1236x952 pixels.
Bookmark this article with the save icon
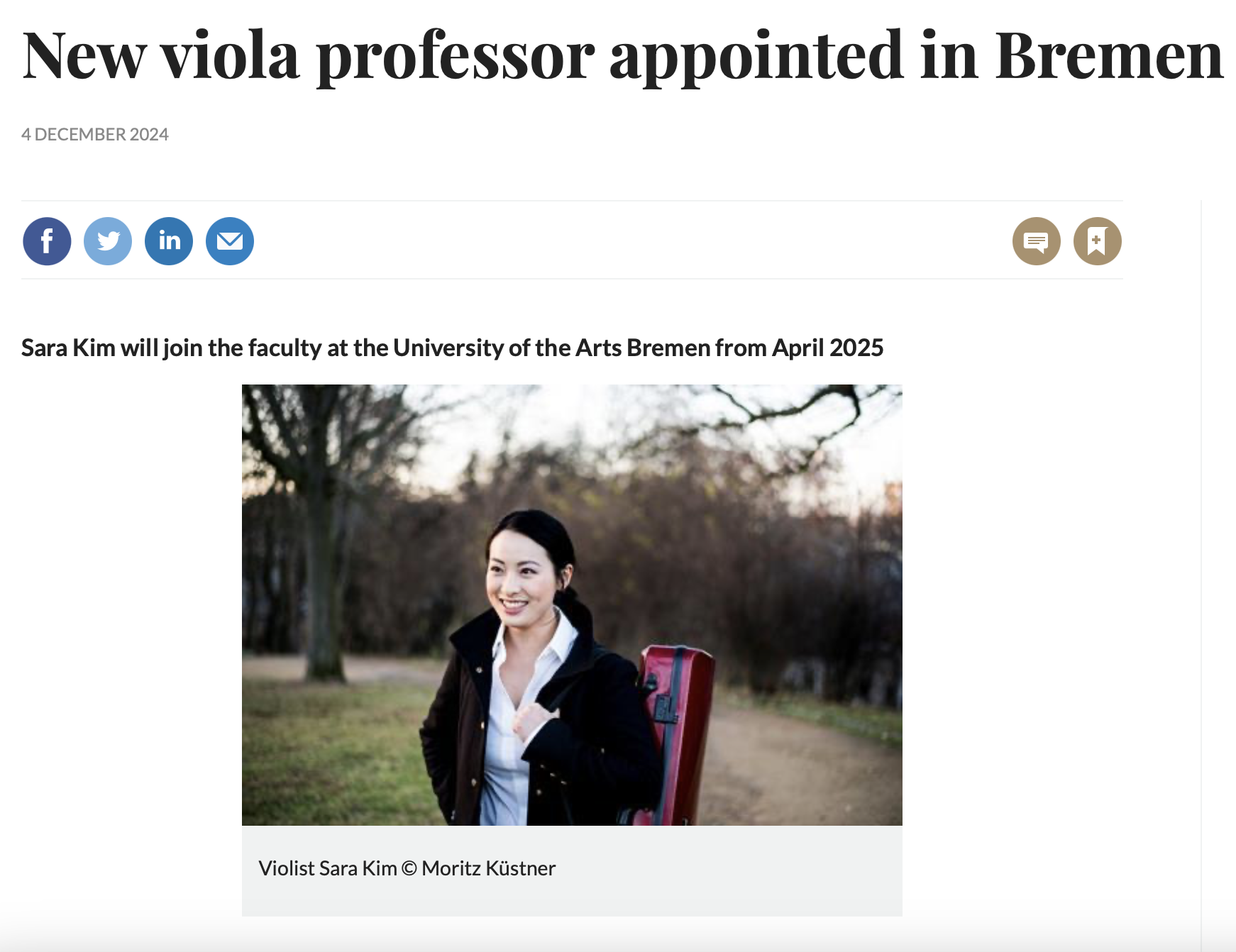[1097, 241]
